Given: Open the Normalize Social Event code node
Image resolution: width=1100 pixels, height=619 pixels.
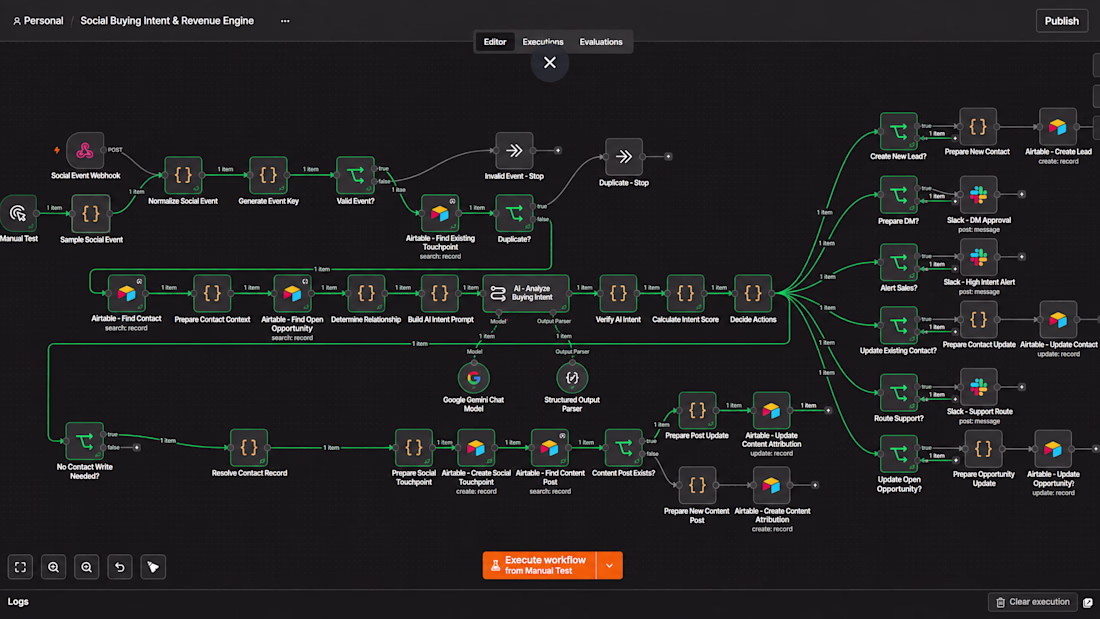Looking at the screenshot, I should click(183, 175).
